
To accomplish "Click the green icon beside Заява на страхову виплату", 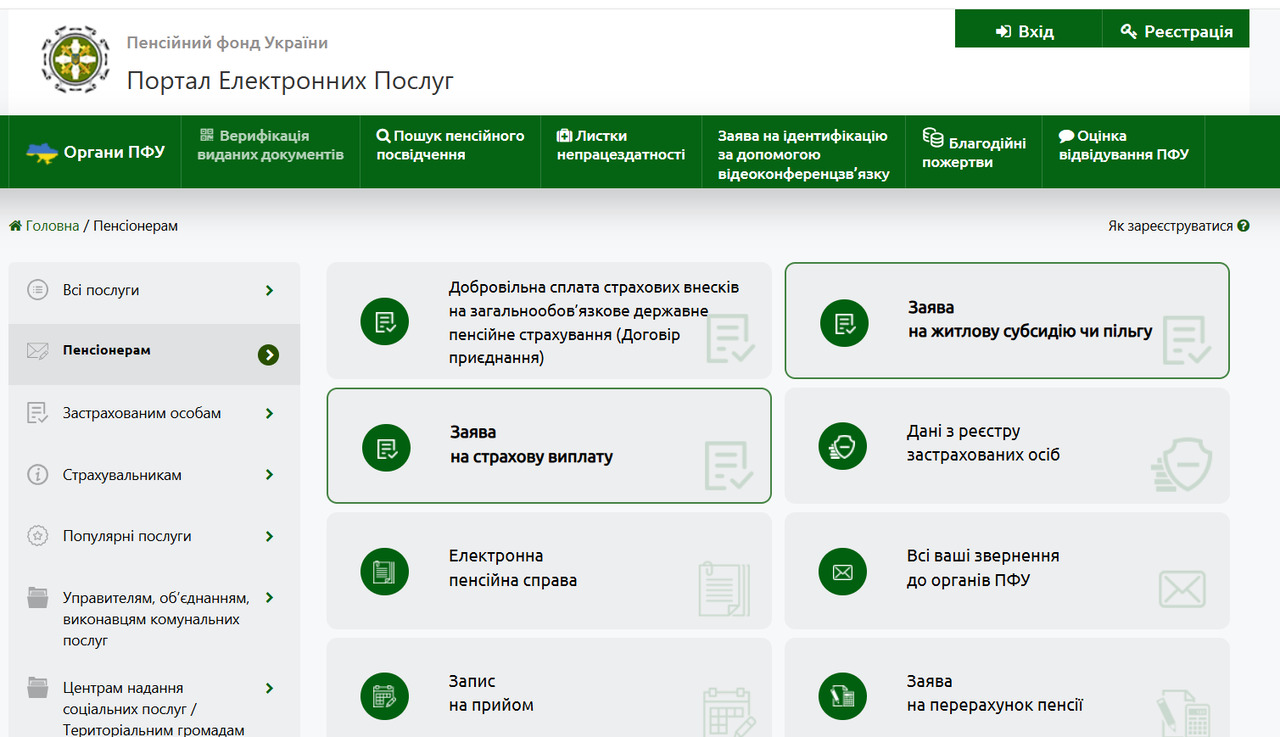I will coord(386,447).
